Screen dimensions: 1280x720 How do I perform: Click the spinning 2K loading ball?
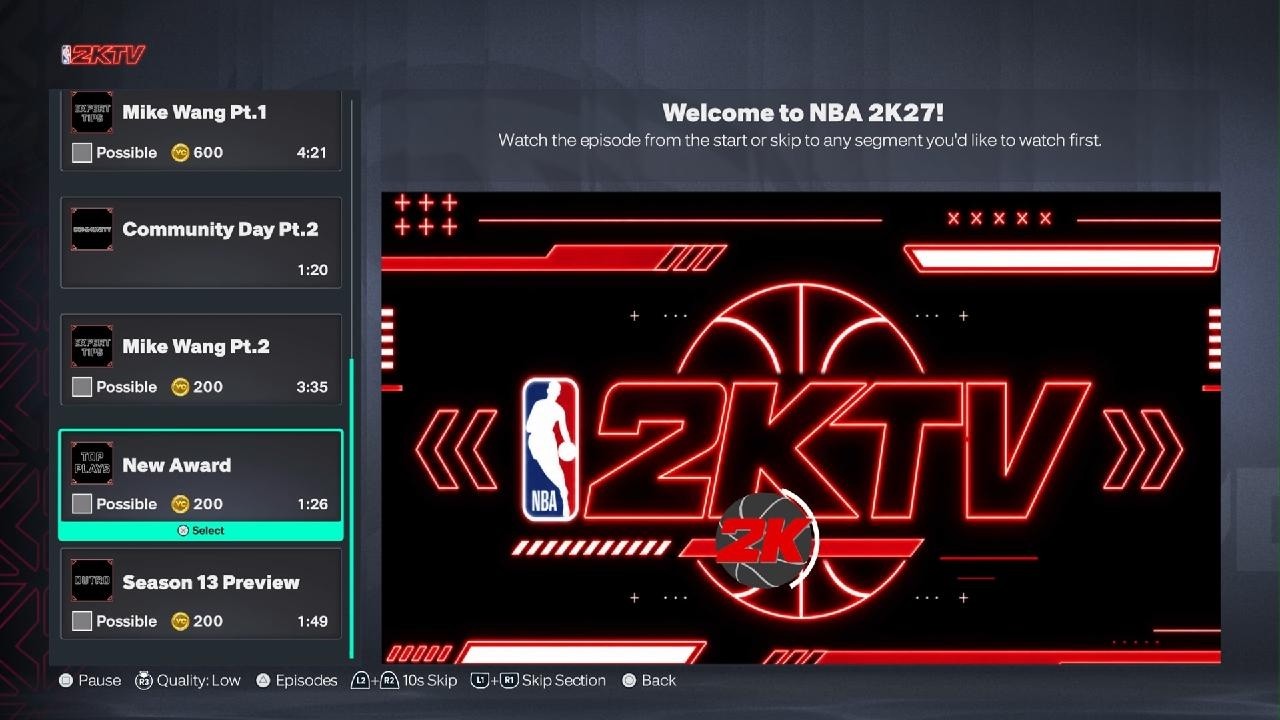(767, 538)
